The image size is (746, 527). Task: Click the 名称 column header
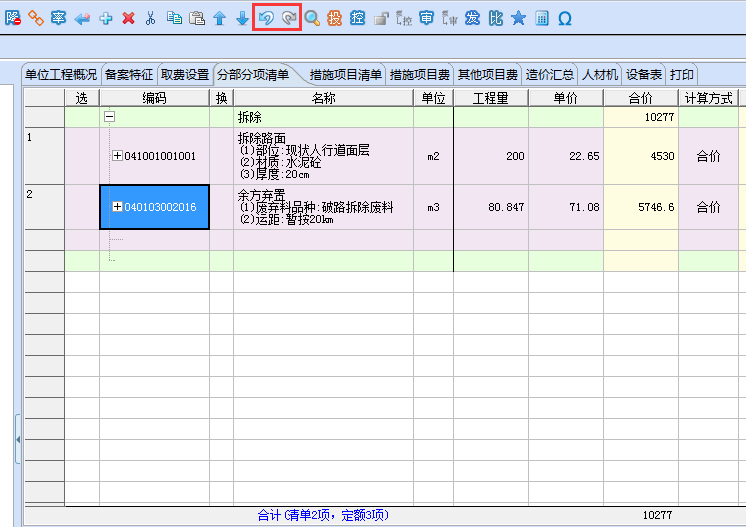tap(324, 98)
